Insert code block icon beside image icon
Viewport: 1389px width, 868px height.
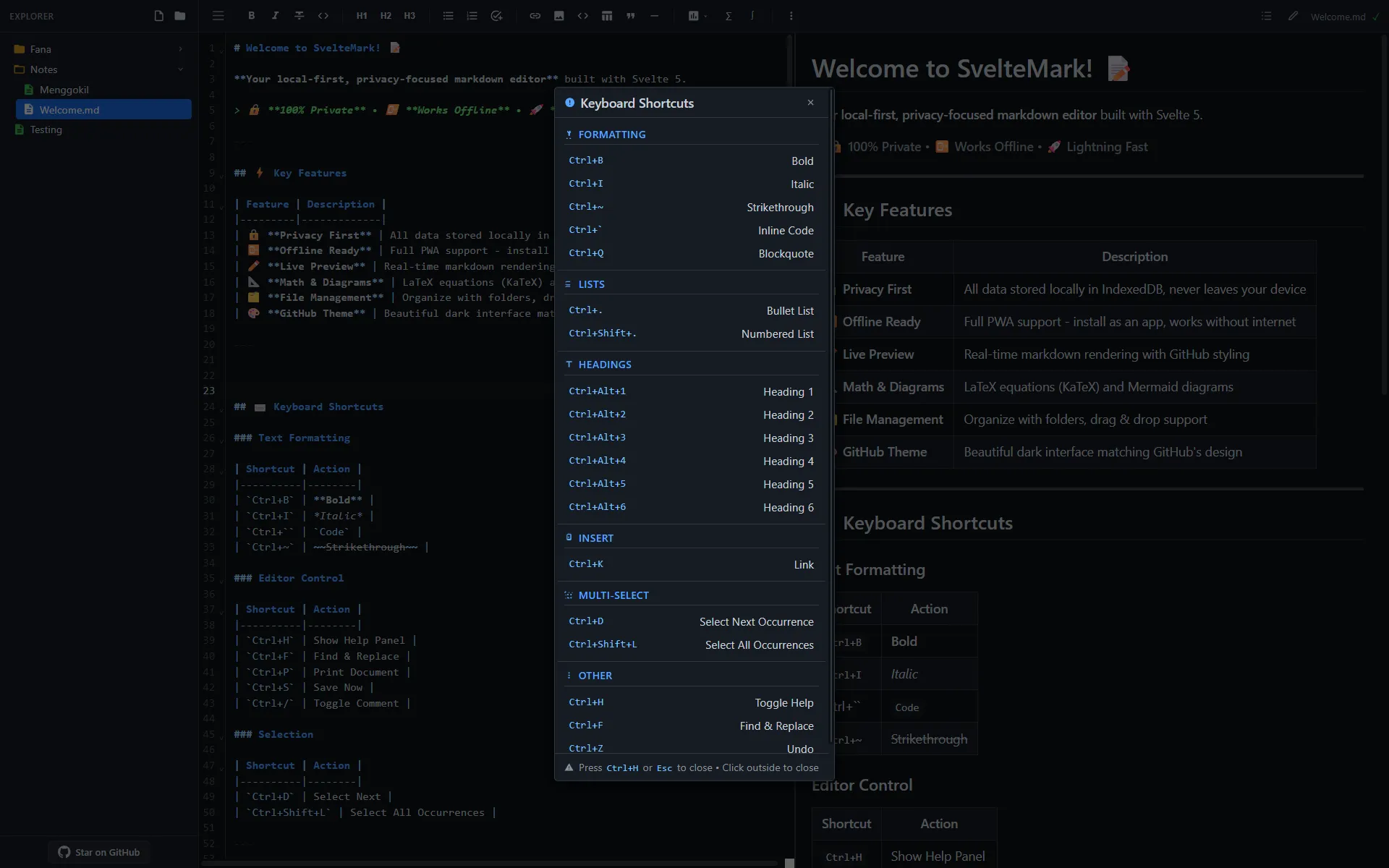coord(582,16)
